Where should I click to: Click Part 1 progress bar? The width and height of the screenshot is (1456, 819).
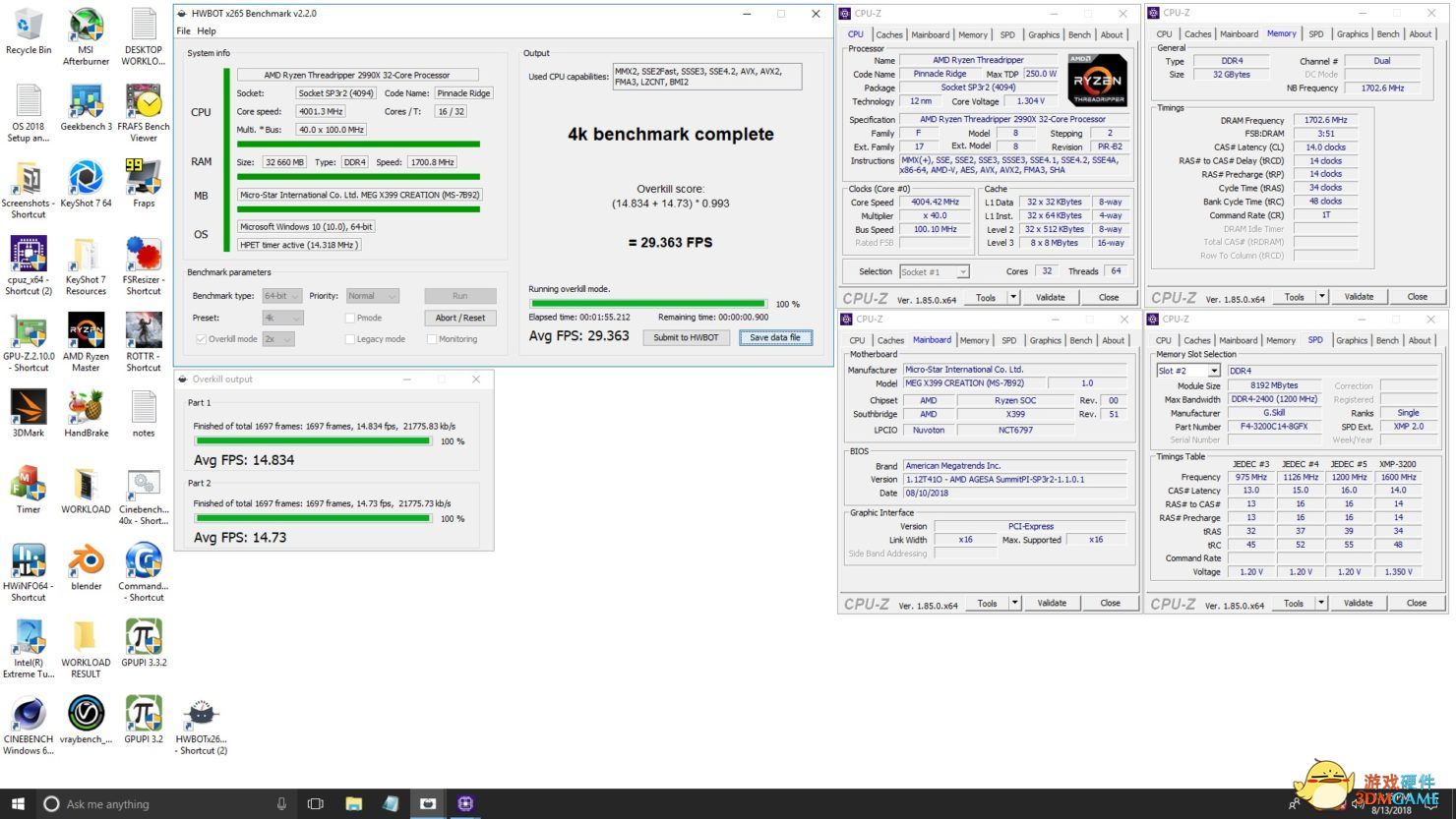314,441
